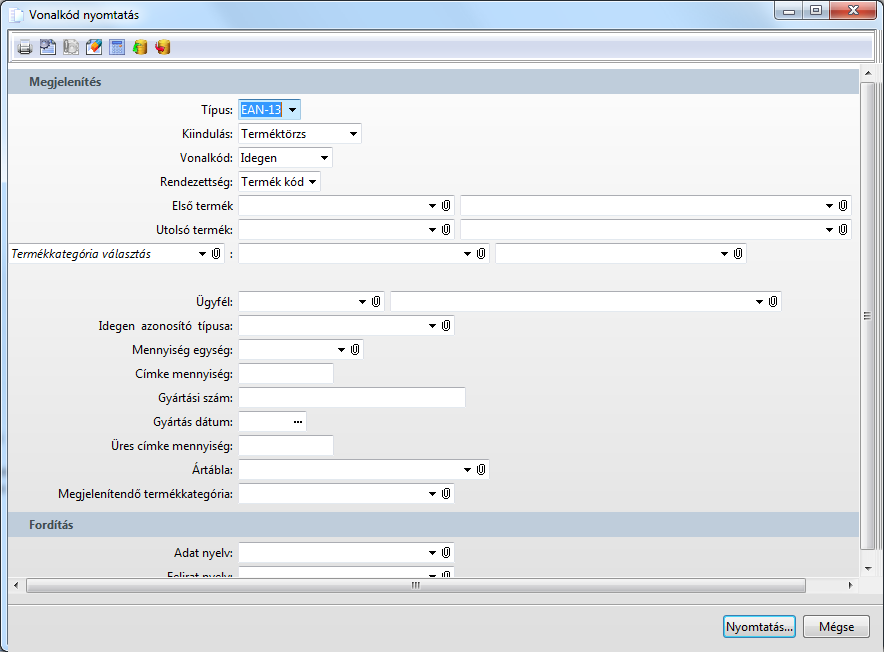Click paperclip for Megjelenítendő termékkategória

tap(446, 494)
